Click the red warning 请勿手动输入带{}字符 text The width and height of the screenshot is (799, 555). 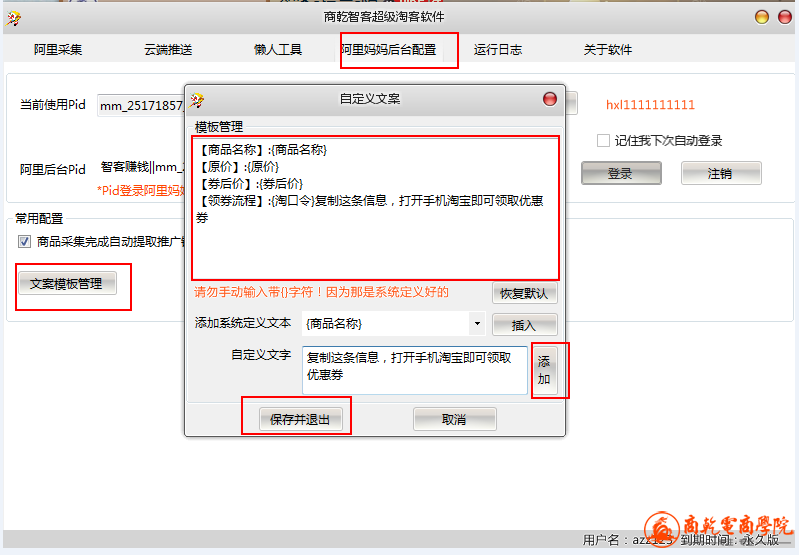321,292
